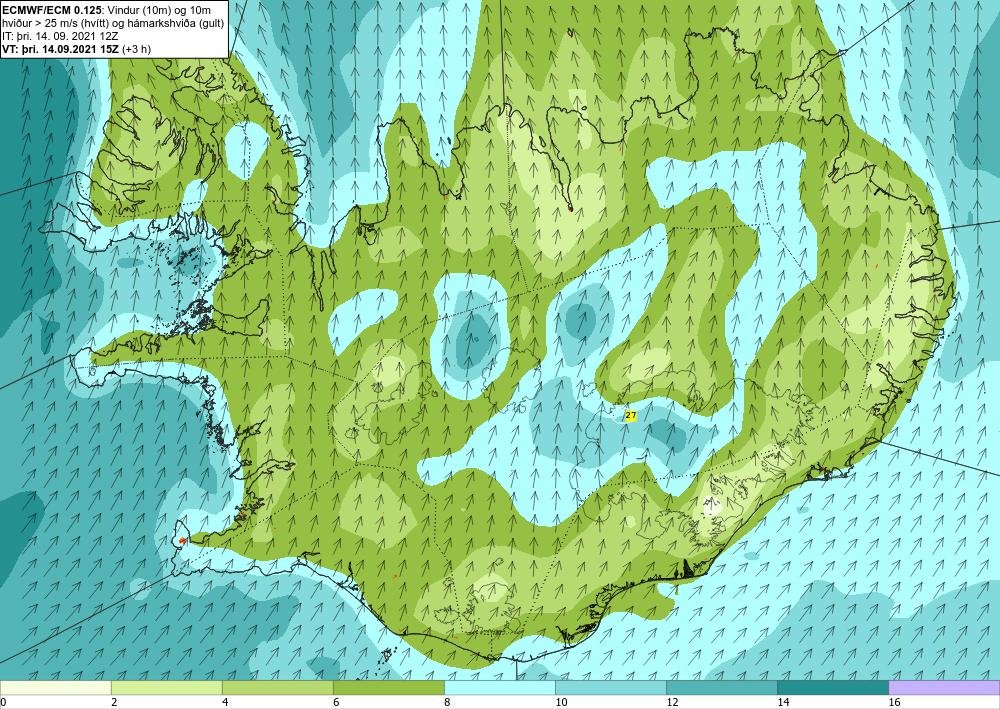
Task: Select the green 4–6 legend swatch
Action: 277,688
